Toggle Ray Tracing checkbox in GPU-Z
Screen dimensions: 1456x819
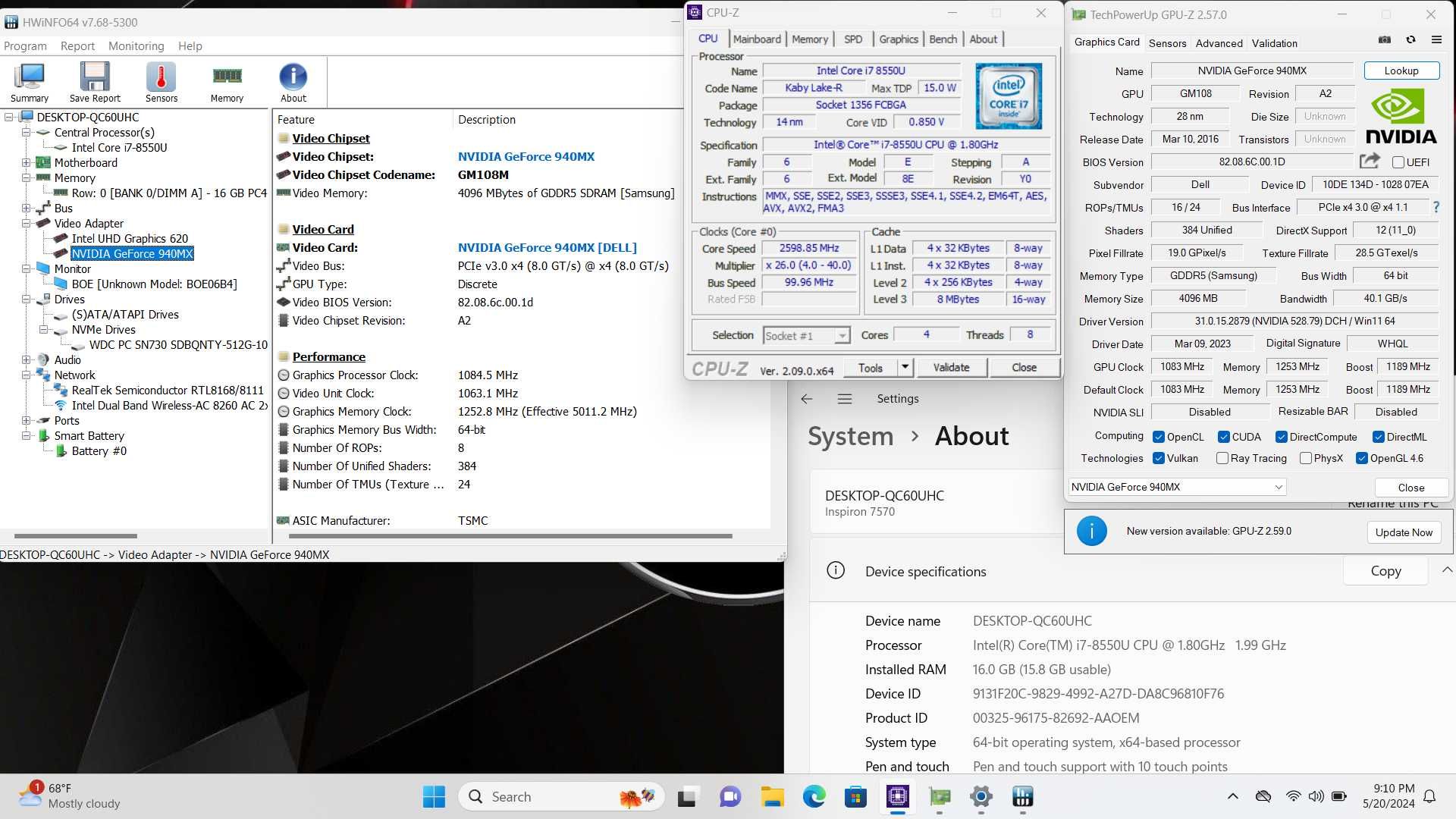pyautogui.click(x=1222, y=458)
